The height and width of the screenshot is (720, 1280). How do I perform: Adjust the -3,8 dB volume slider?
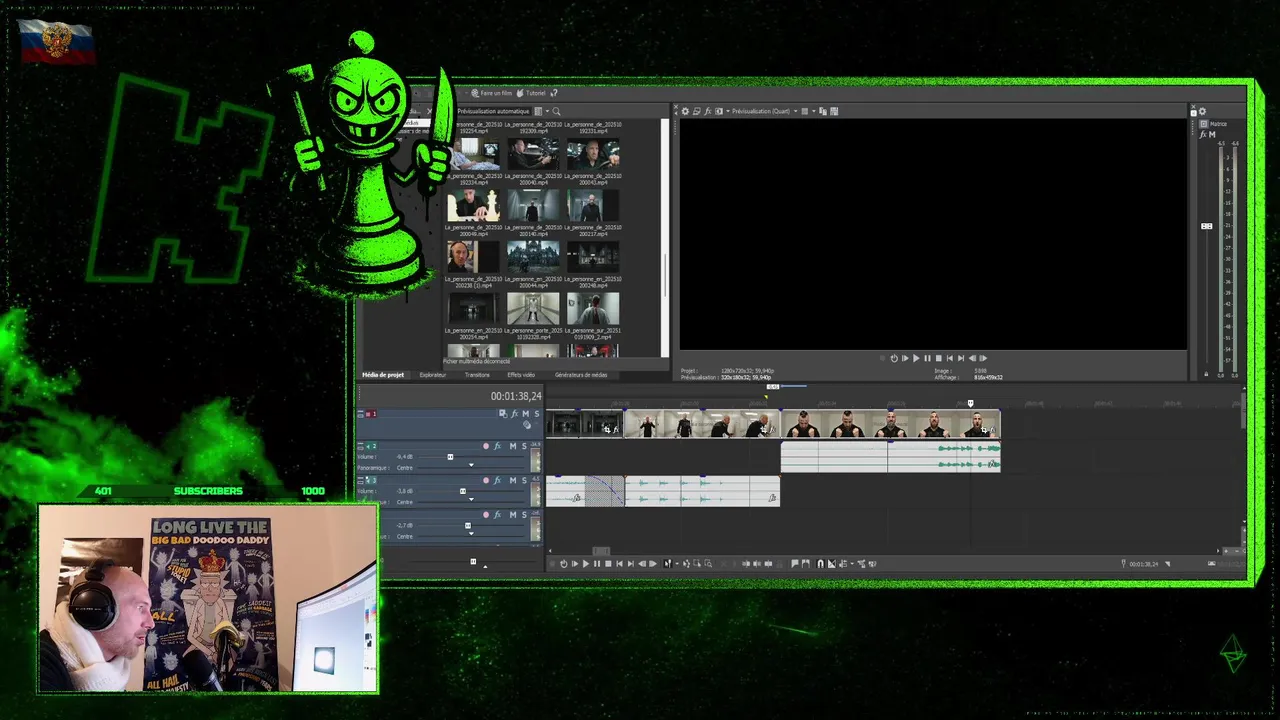pos(463,491)
